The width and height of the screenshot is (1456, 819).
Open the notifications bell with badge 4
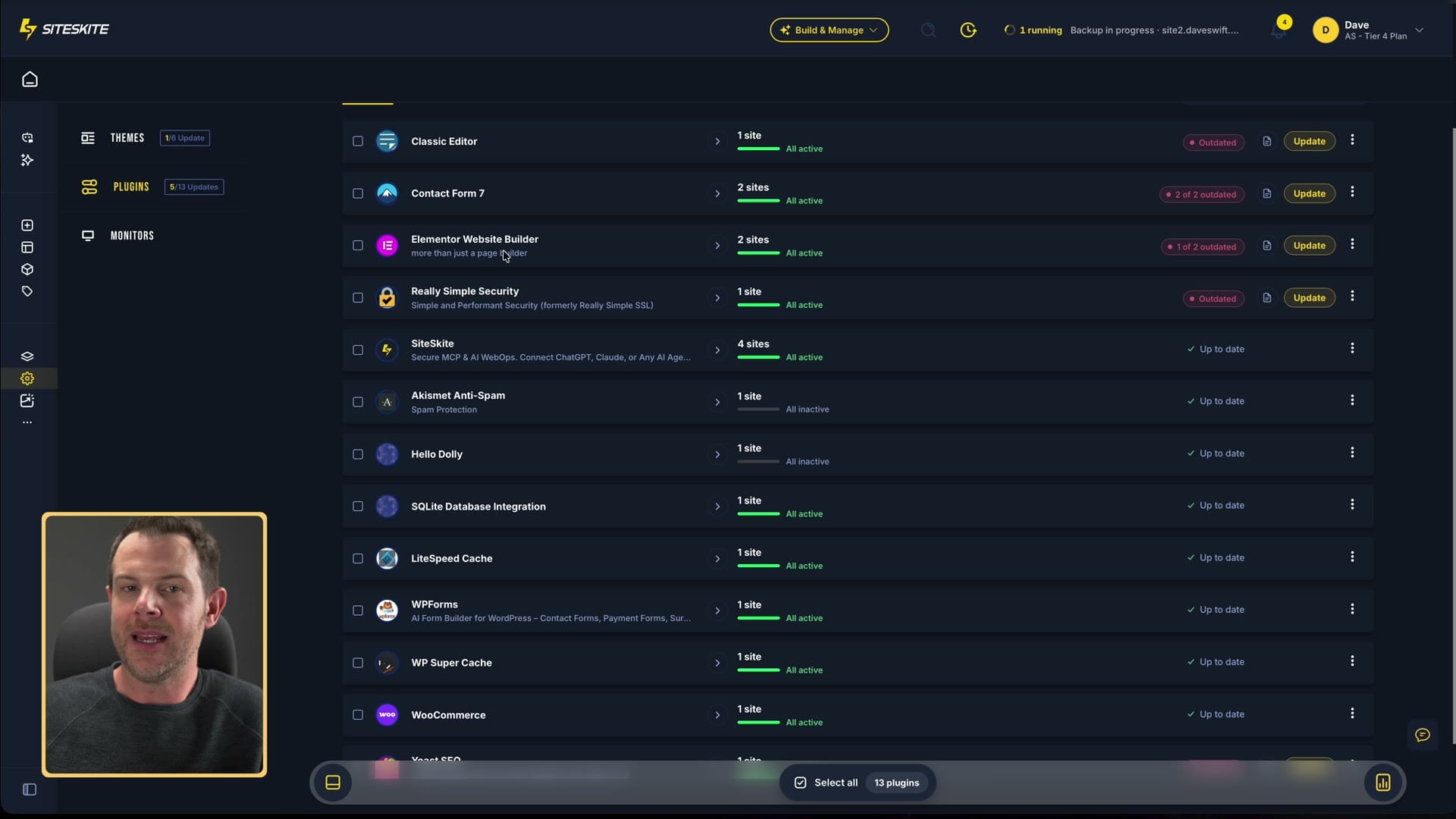pyautogui.click(x=1279, y=30)
